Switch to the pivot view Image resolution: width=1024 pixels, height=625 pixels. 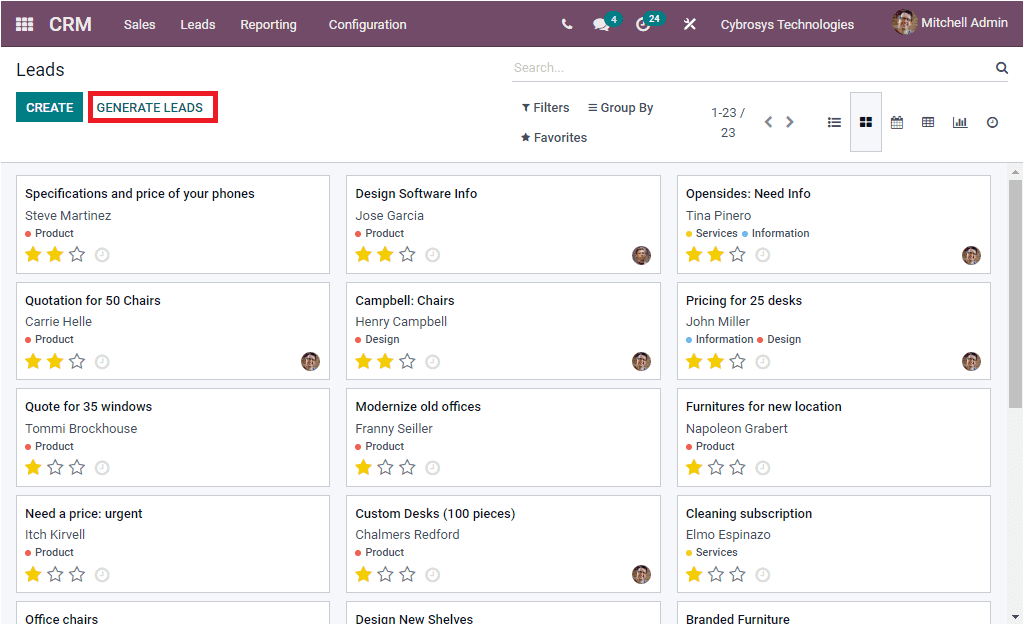[x=928, y=122]
